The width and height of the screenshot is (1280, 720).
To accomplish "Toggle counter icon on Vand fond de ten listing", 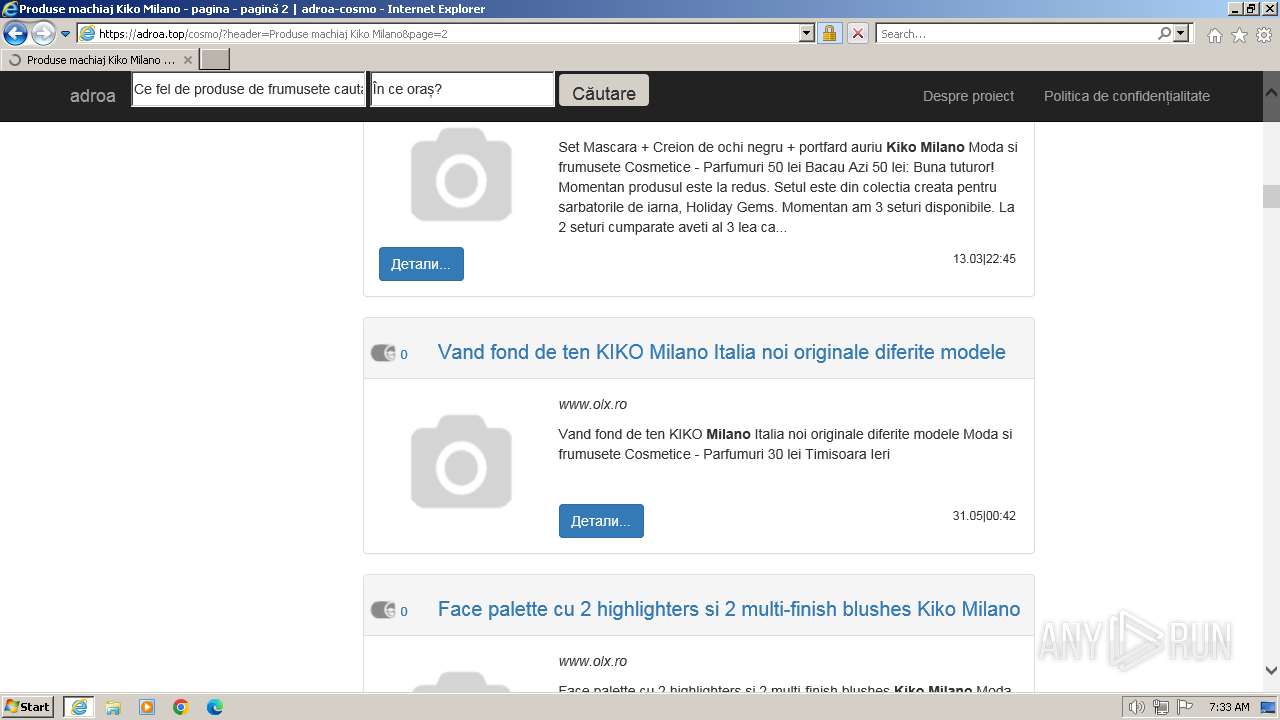I will (x=383, y=353).
